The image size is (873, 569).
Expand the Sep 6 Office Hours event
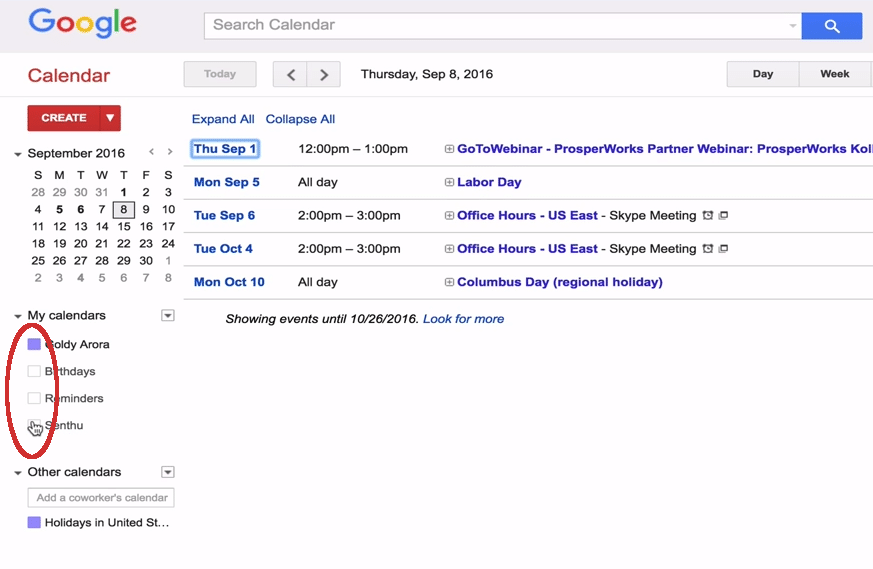(449, 215)
